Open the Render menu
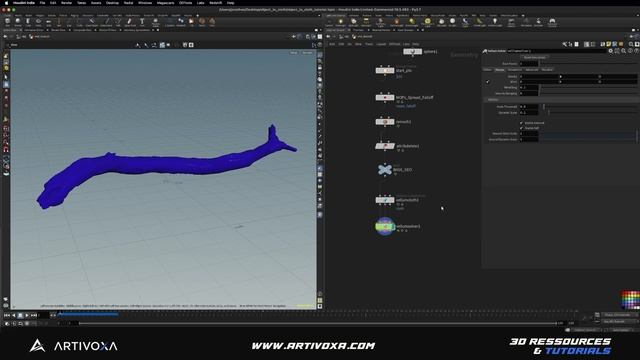The height and width of the screenshot is (360, 640). tap(66, 3)
